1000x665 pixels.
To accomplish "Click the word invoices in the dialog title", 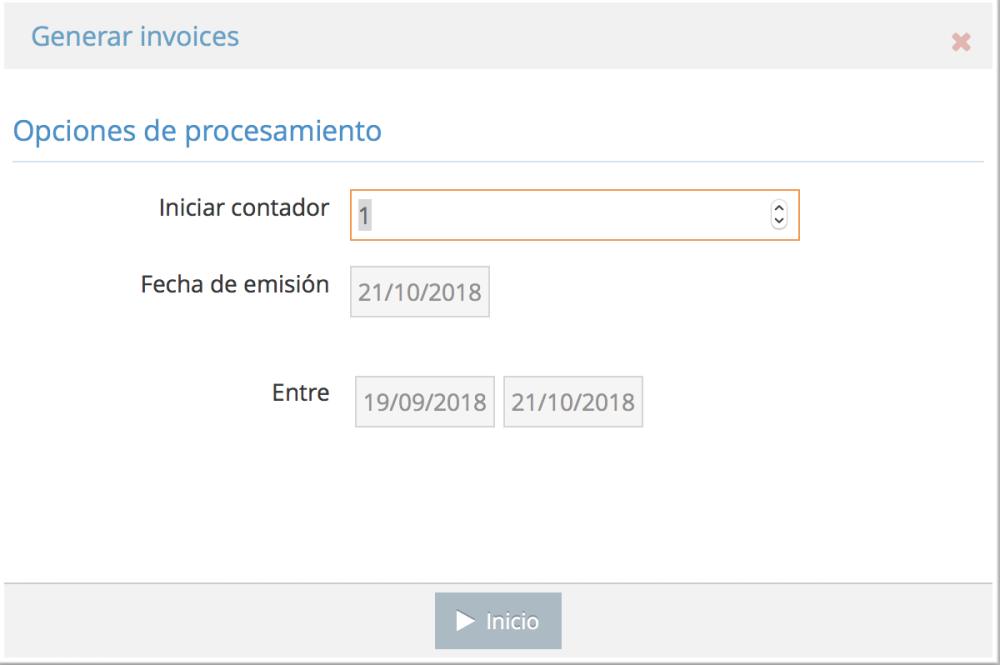I will click(x=189, y=37).
